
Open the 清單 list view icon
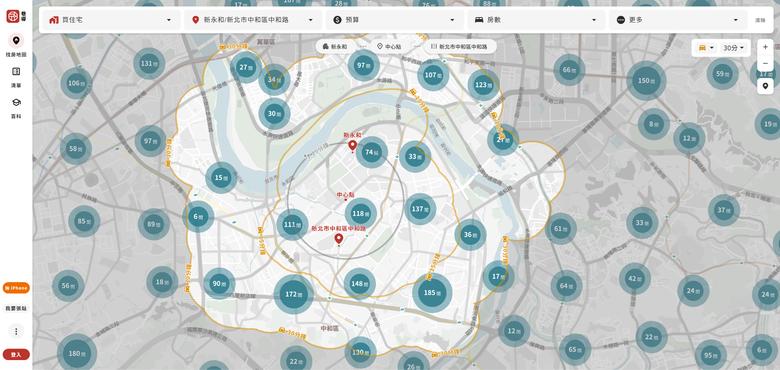click(x=16, y=72)
